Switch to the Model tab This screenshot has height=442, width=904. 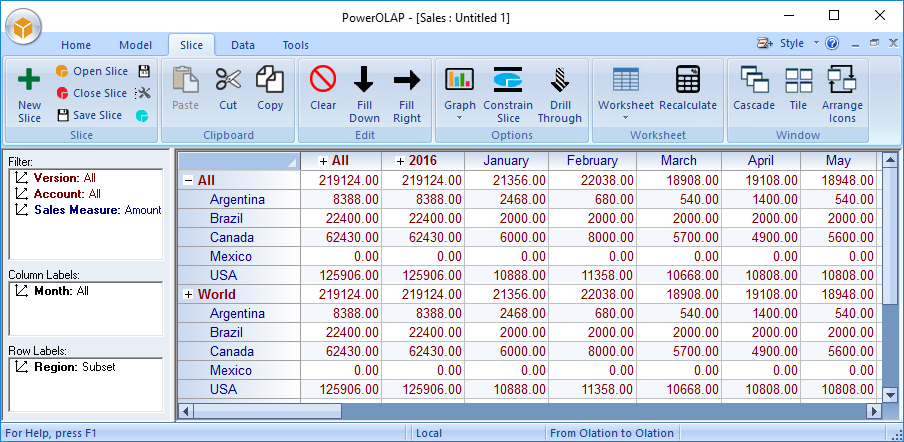[x=135, y=45]
